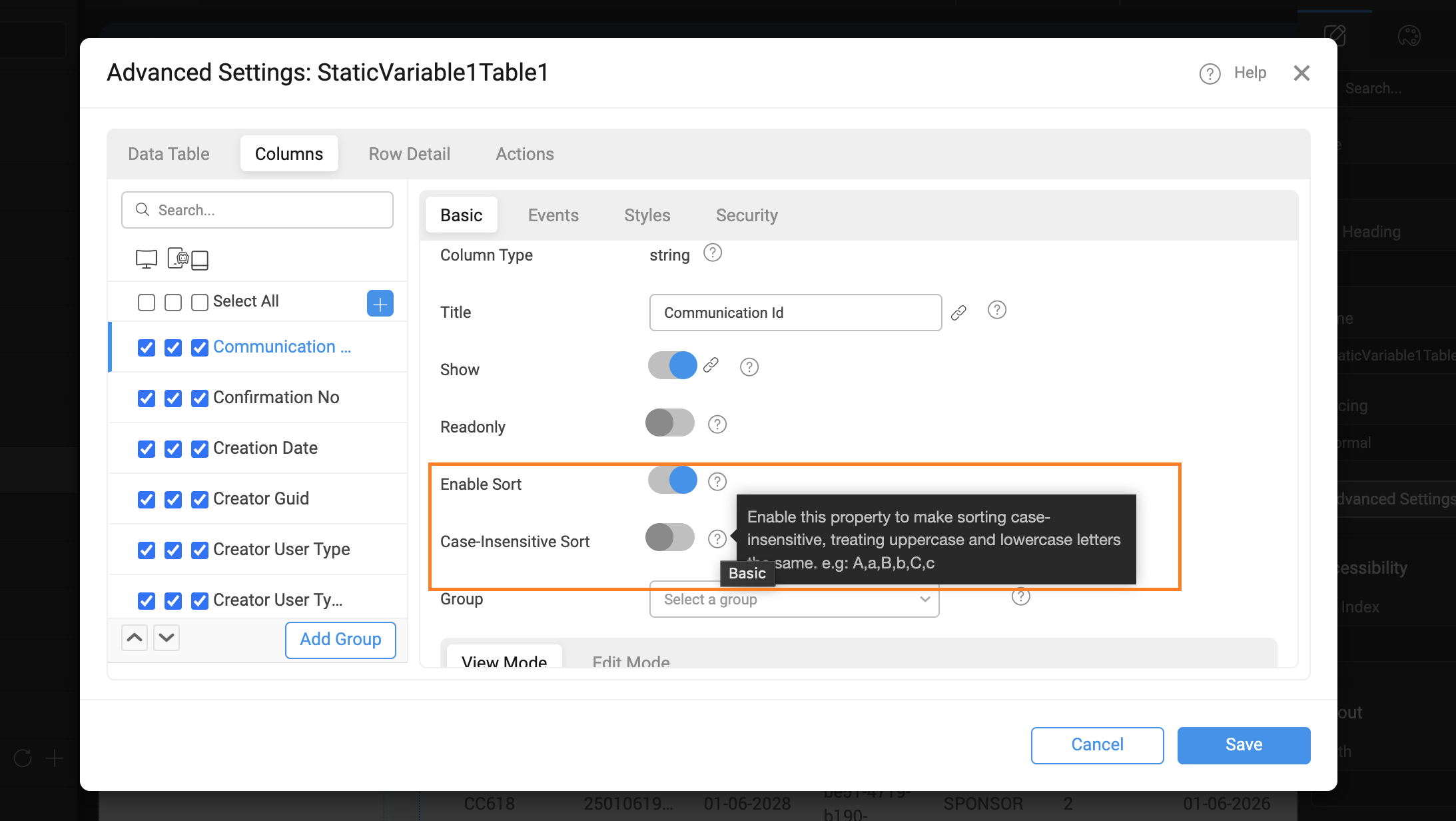
Task: Select the desktop device view icon
Action: click(147, 259)
